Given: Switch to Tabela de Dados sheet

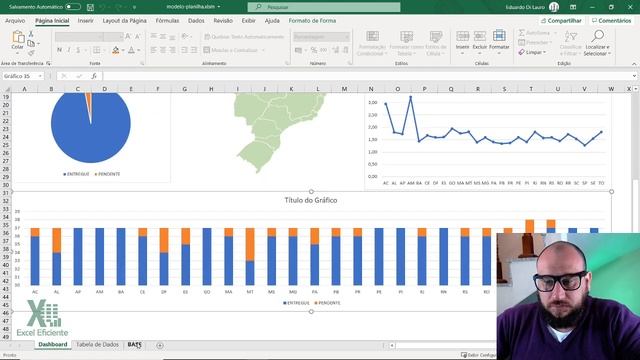Looking at the screenshot, I should tap(97, 344).
